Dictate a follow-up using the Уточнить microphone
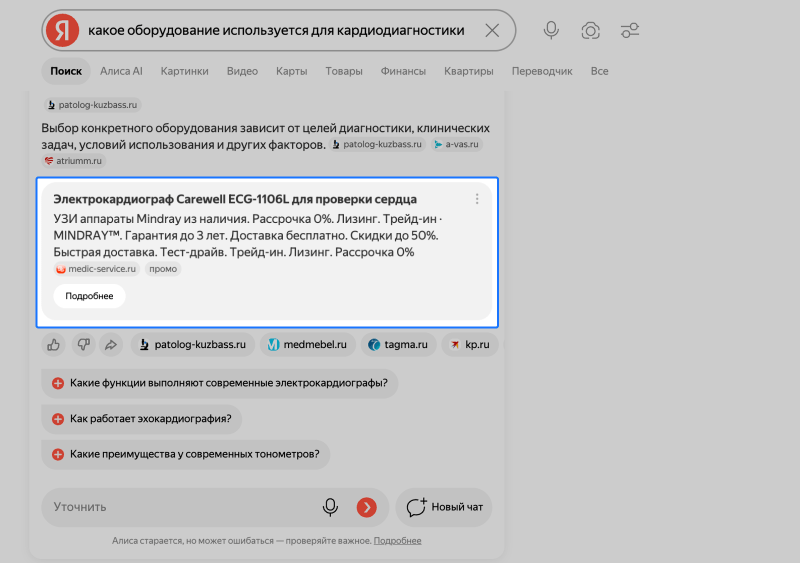 [330, 507]
